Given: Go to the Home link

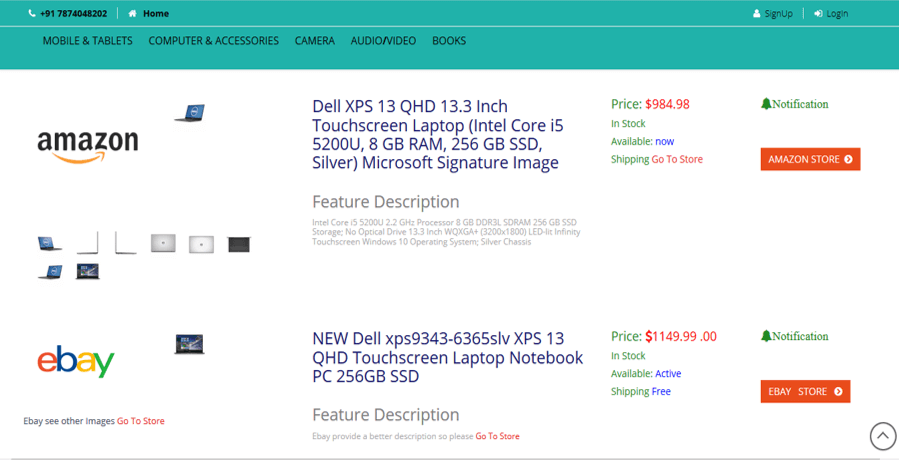Looking at the screenshot, I should click(156, 14).
